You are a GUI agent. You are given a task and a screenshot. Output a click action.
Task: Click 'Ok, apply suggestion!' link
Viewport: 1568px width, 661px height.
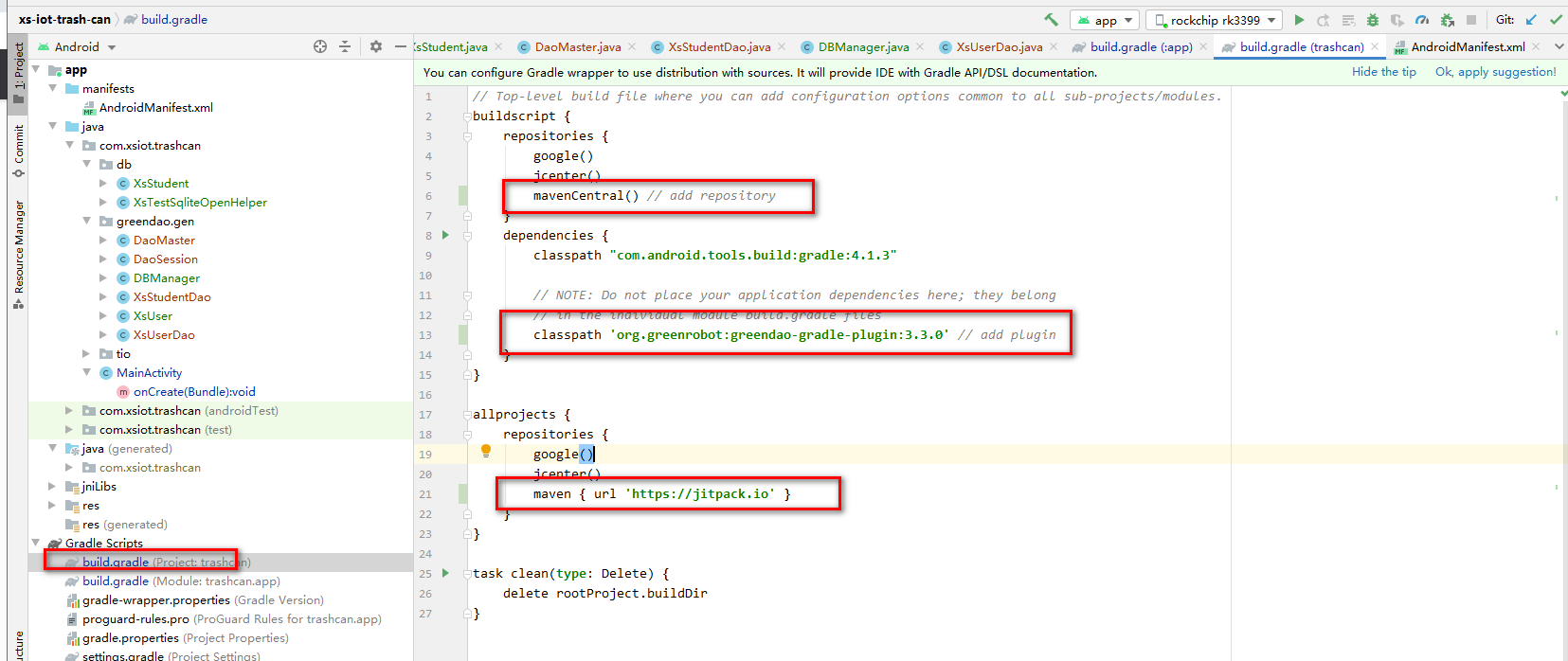pos(1495,72)
